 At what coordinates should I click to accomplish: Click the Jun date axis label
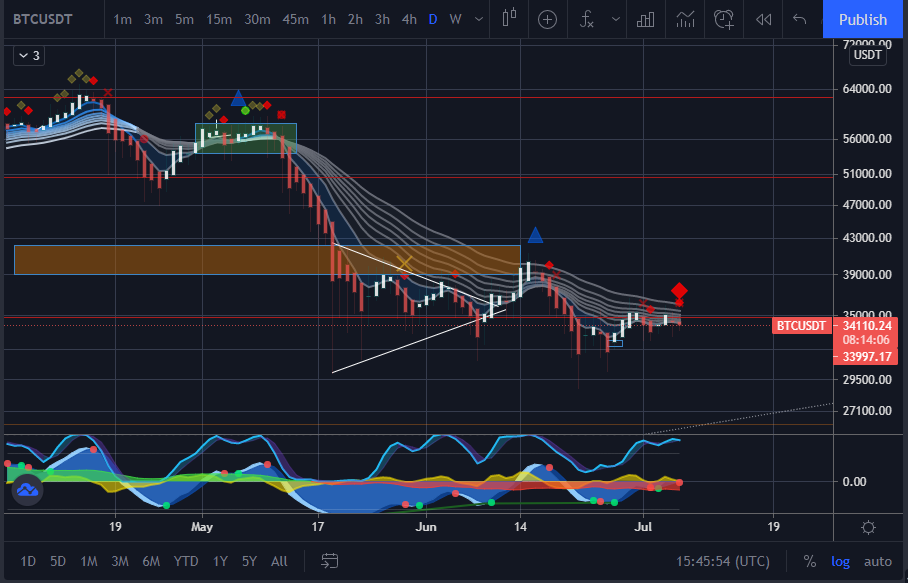click(426, 527)
